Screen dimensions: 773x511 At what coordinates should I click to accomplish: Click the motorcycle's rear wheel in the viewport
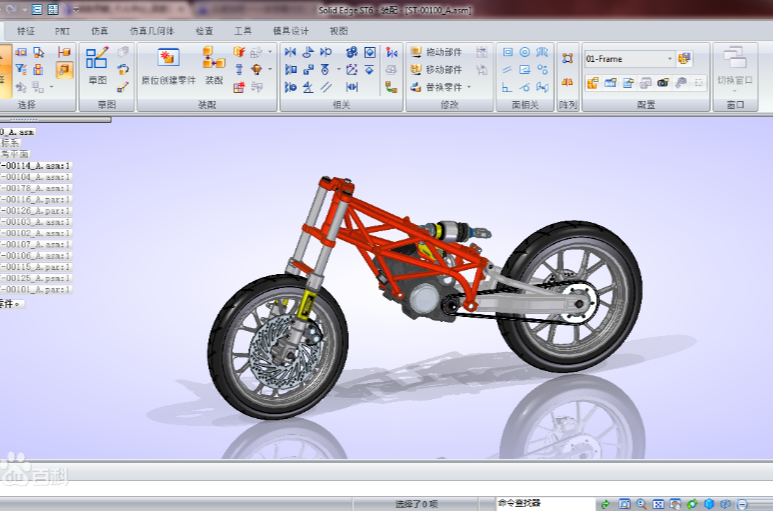[572, 297]
